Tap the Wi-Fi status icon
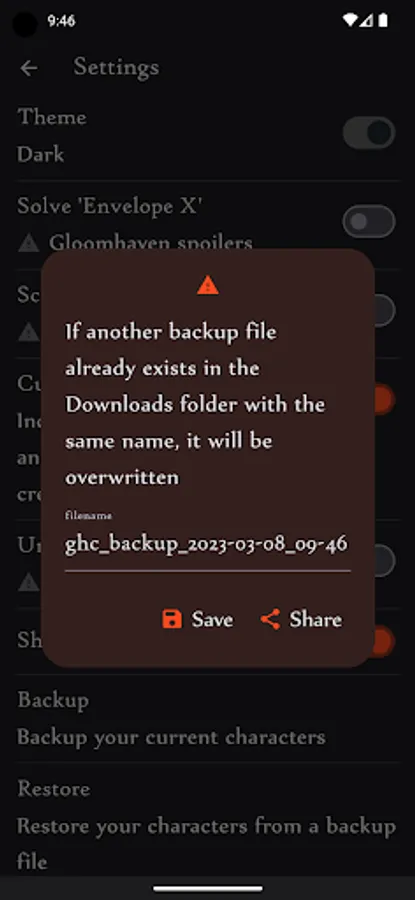This screenshot has height=900, width=415. coord(350,21)
